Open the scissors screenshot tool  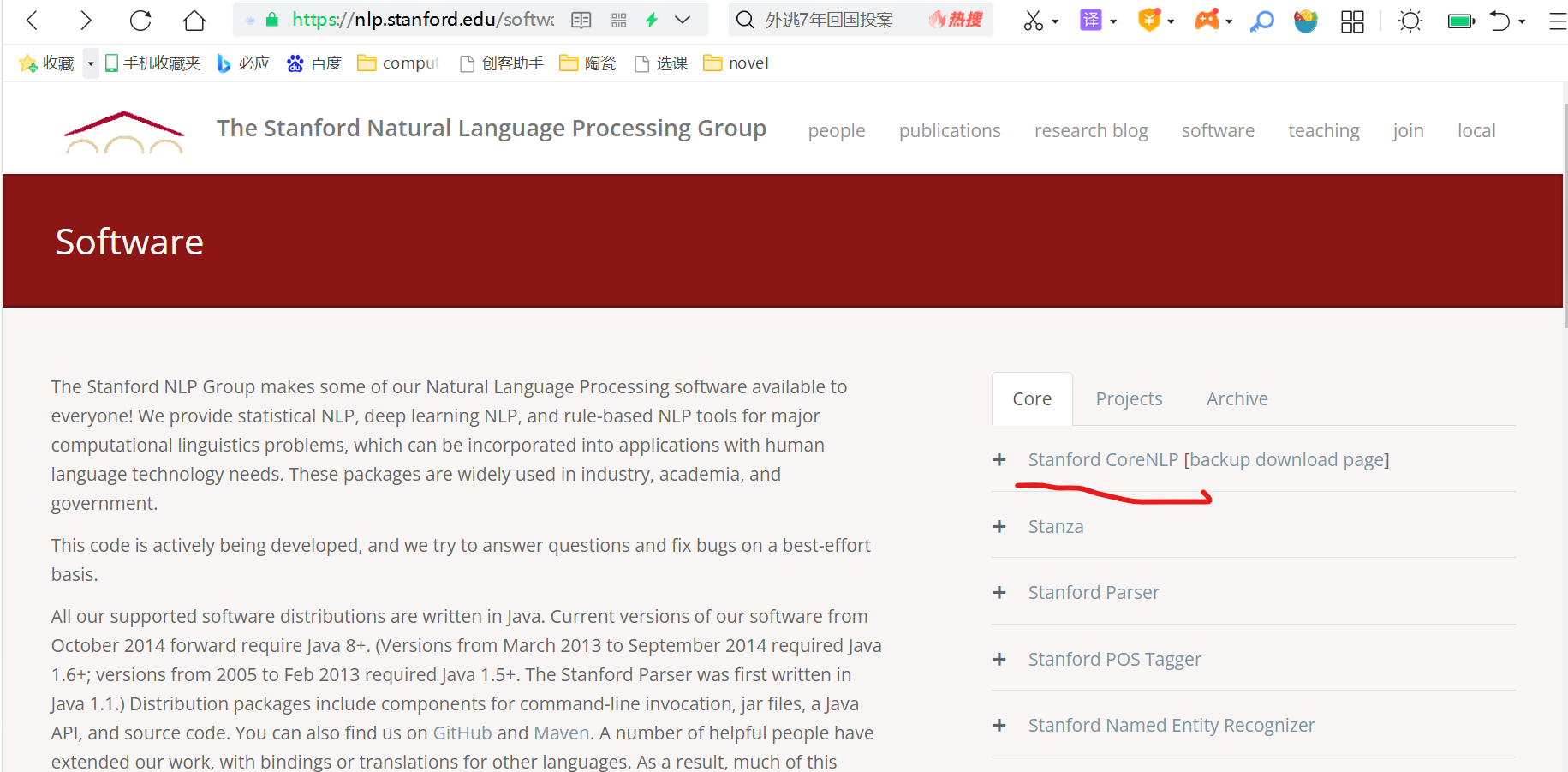(x=1034, y=21)
